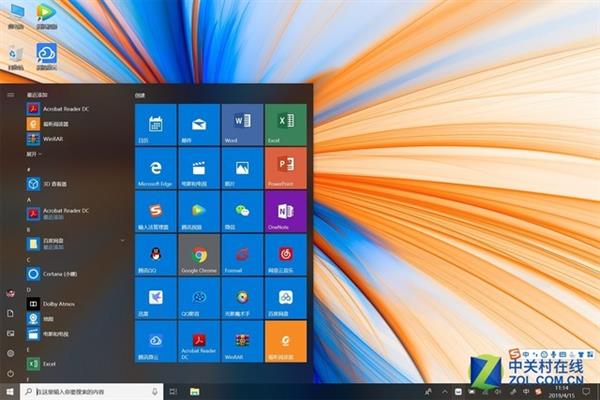Open the Sogou input tray icon
Screen dimensions: 600x400
(538, 392)
